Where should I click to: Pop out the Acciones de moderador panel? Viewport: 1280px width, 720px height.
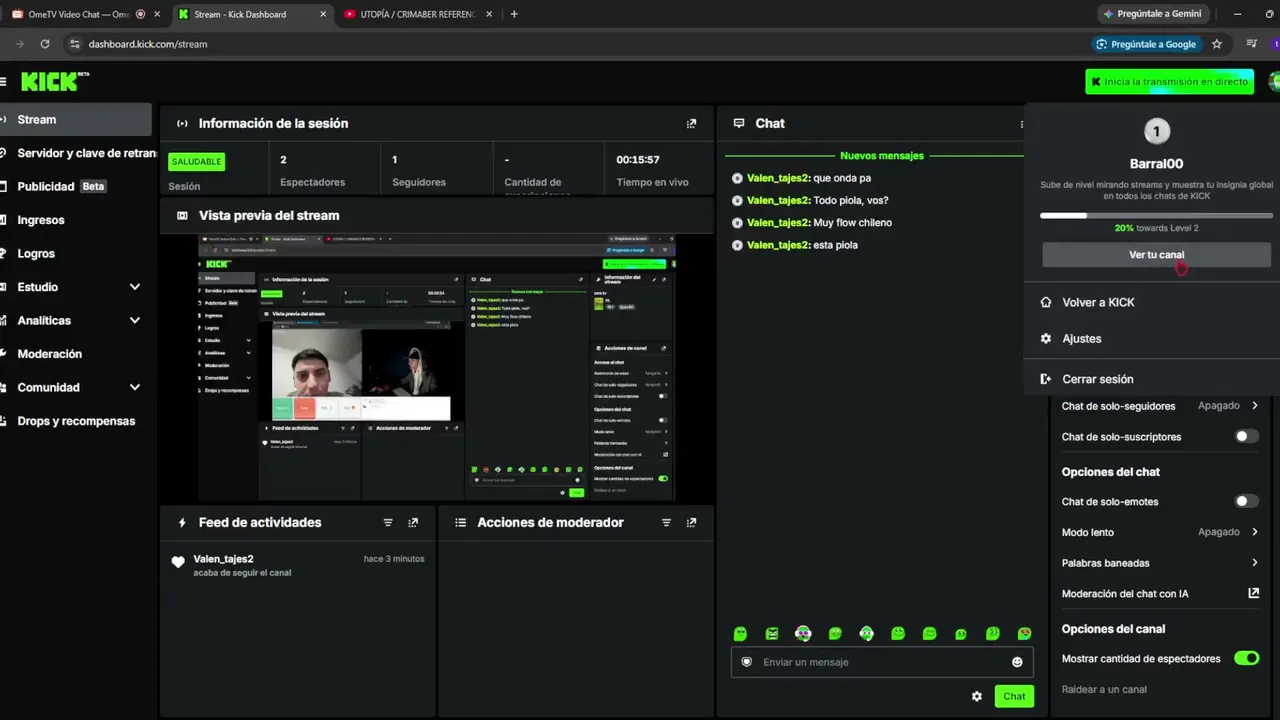click(x=691, y=523)
